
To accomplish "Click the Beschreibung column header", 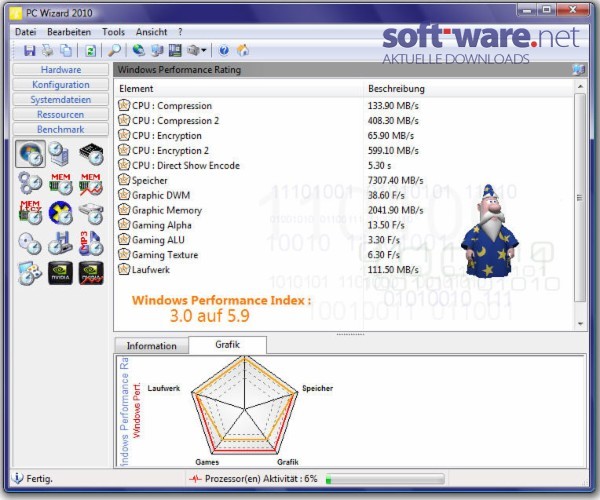I will (468, 88).
